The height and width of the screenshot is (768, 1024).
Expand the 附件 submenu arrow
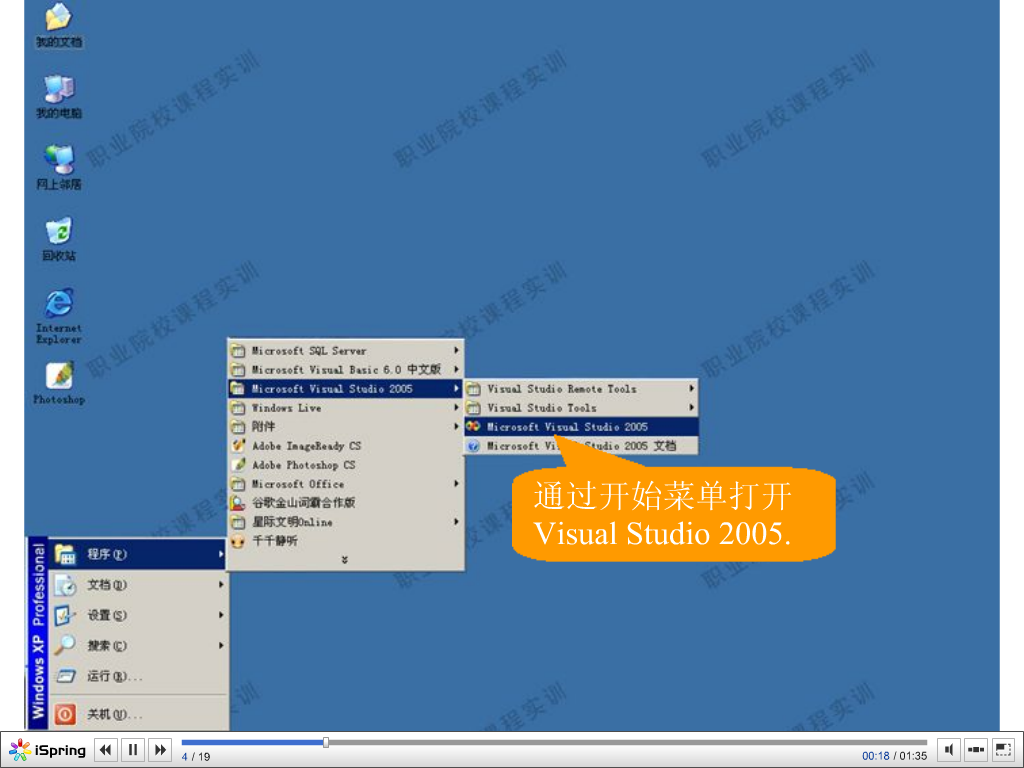pos(456,426)
